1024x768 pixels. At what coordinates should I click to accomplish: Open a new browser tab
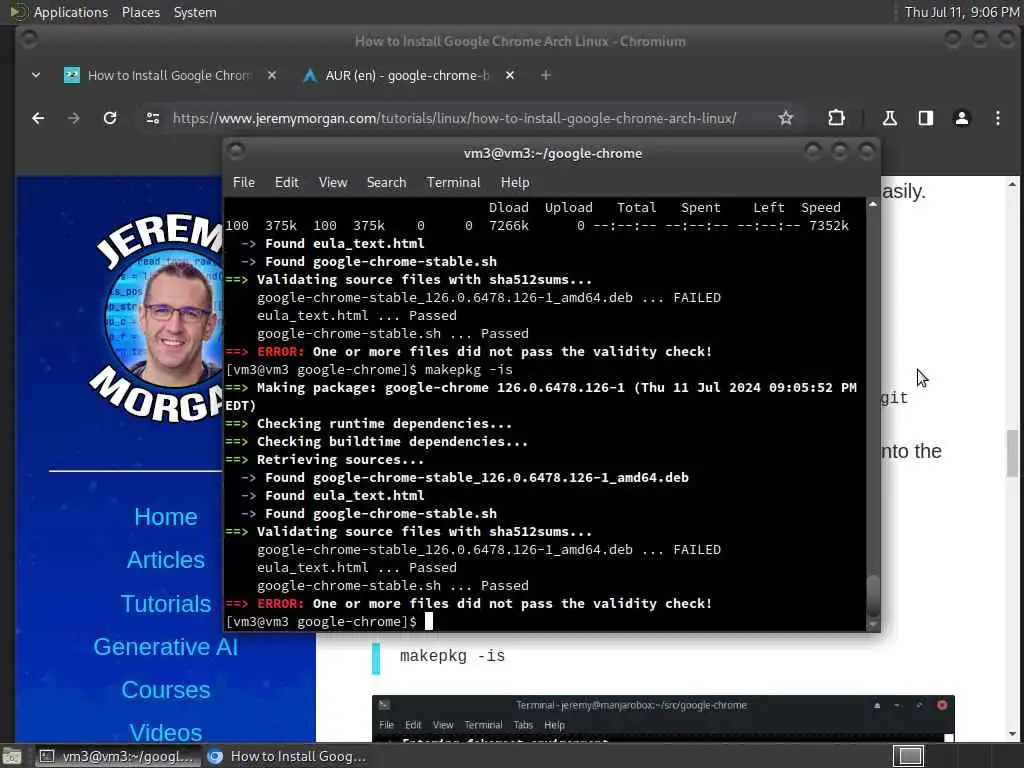pyautogui.click(x=546, y=76)
